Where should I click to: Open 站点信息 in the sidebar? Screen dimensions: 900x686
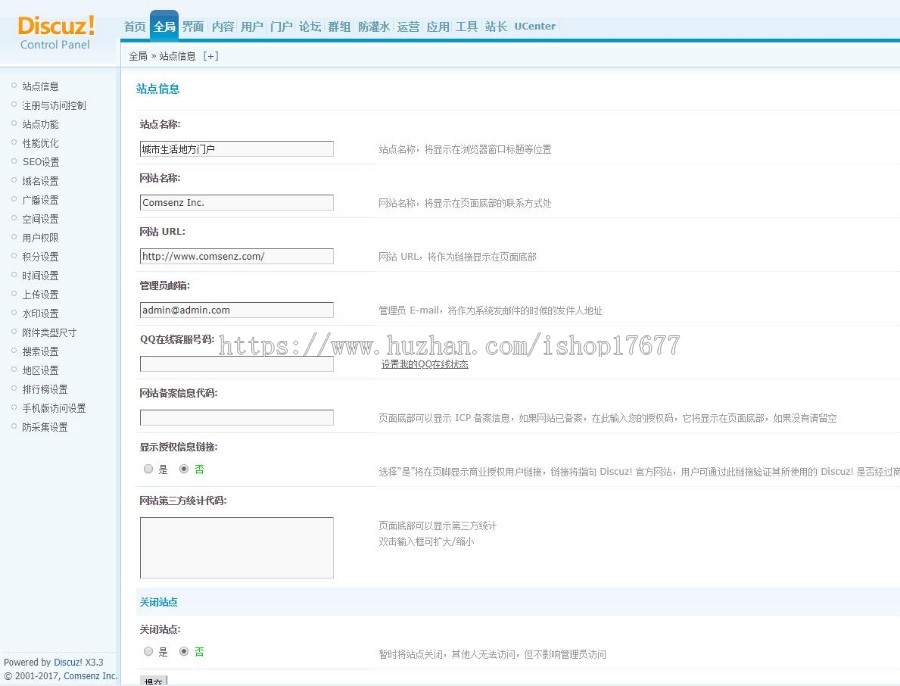(x=40, y=86)
